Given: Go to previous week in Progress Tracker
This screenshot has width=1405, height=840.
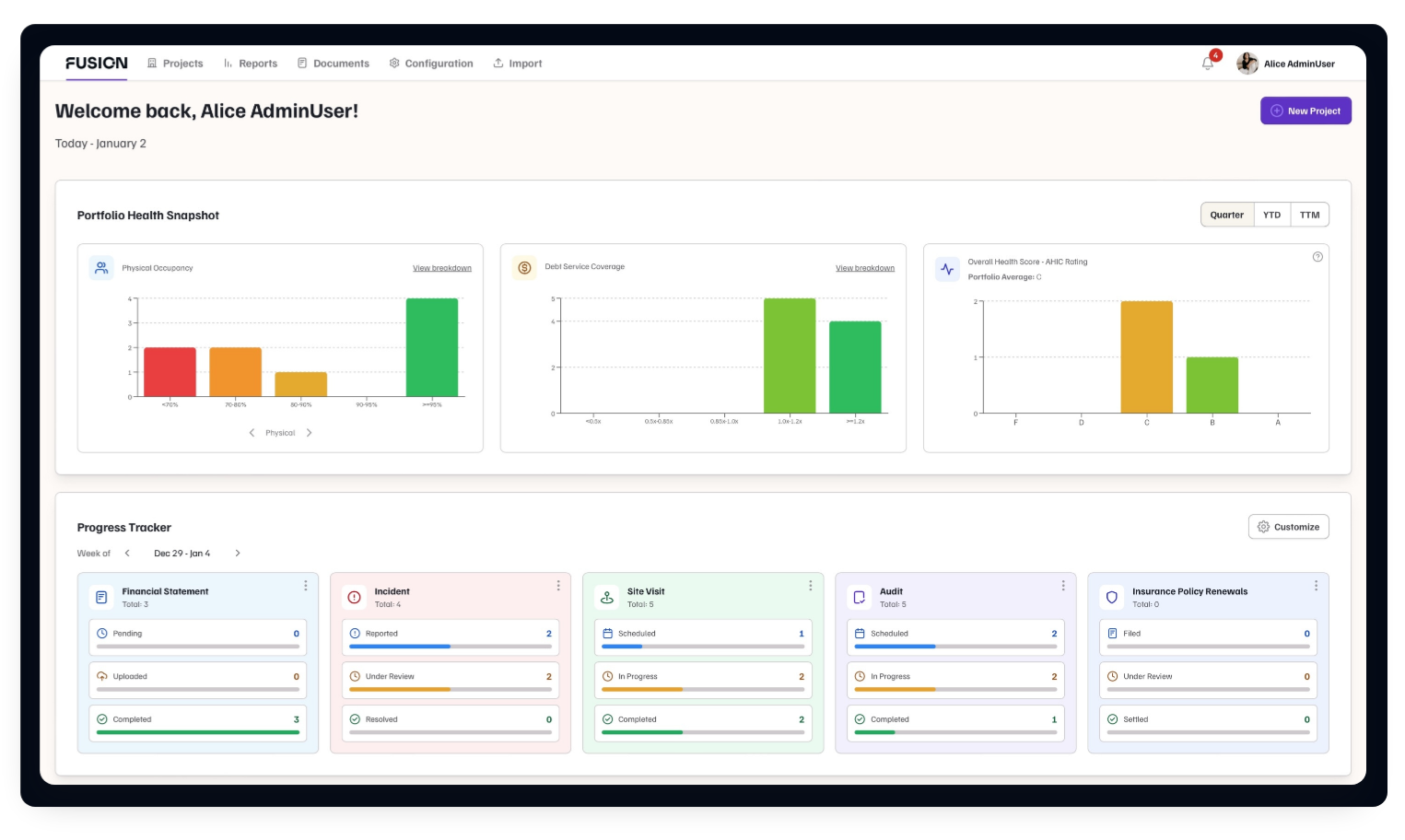Looking at the screenshot, I should click(127, 554).
